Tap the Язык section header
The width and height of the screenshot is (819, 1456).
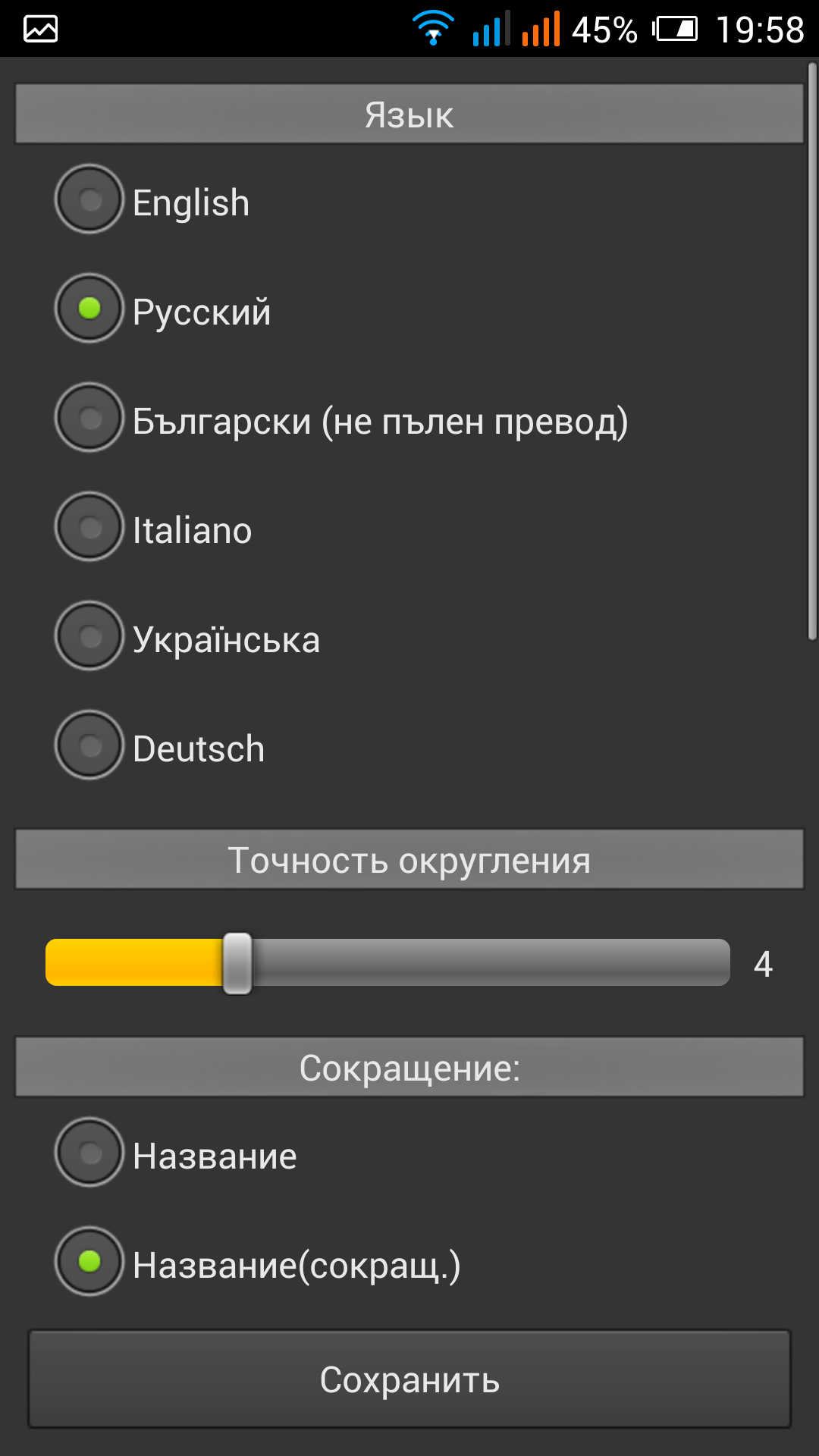[409, 115]
